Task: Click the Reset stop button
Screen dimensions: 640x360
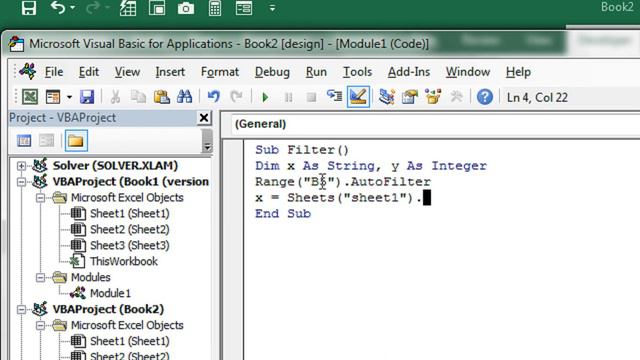Action: [311, 97]
